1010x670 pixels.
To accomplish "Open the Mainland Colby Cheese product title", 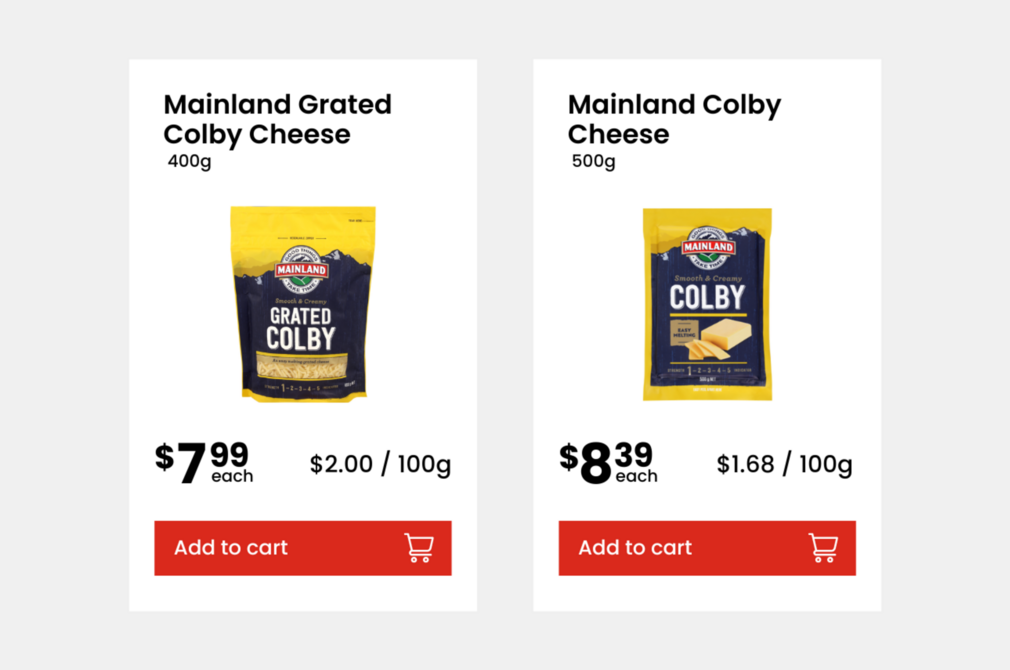I will (x=674, y=118).
